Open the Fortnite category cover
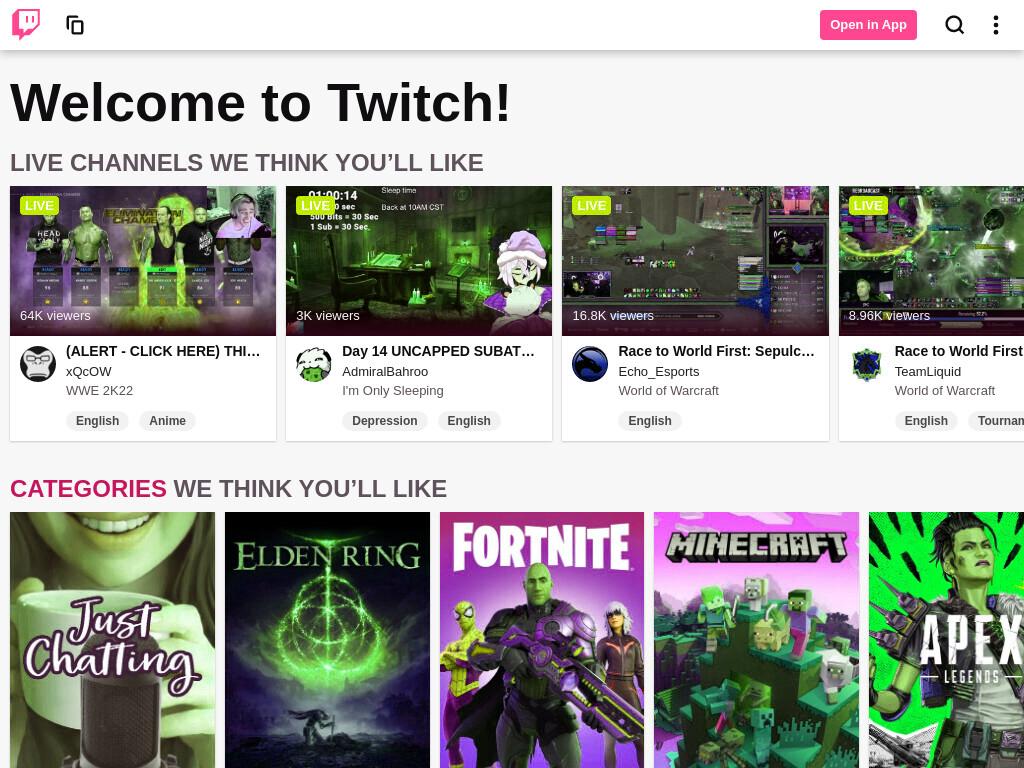 541,640
